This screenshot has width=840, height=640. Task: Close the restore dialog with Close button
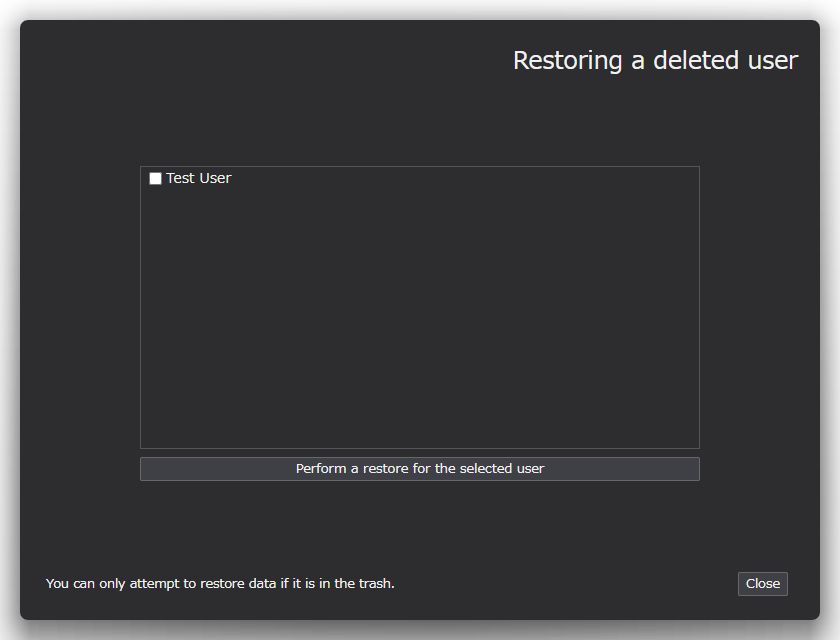762,584
